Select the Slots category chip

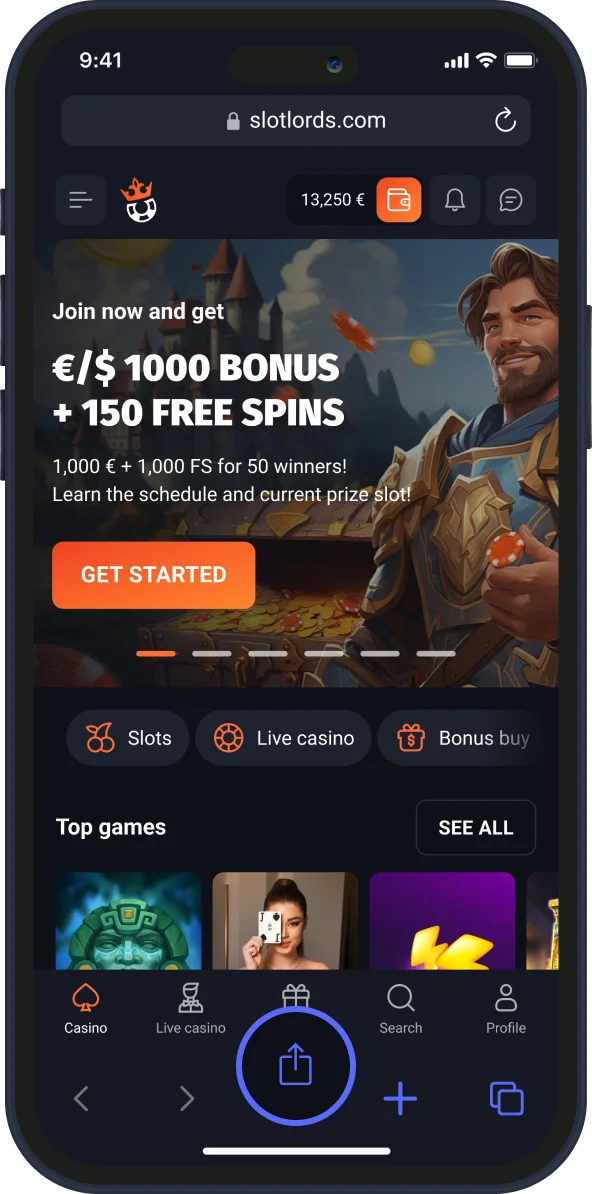[x=127, y=738]
